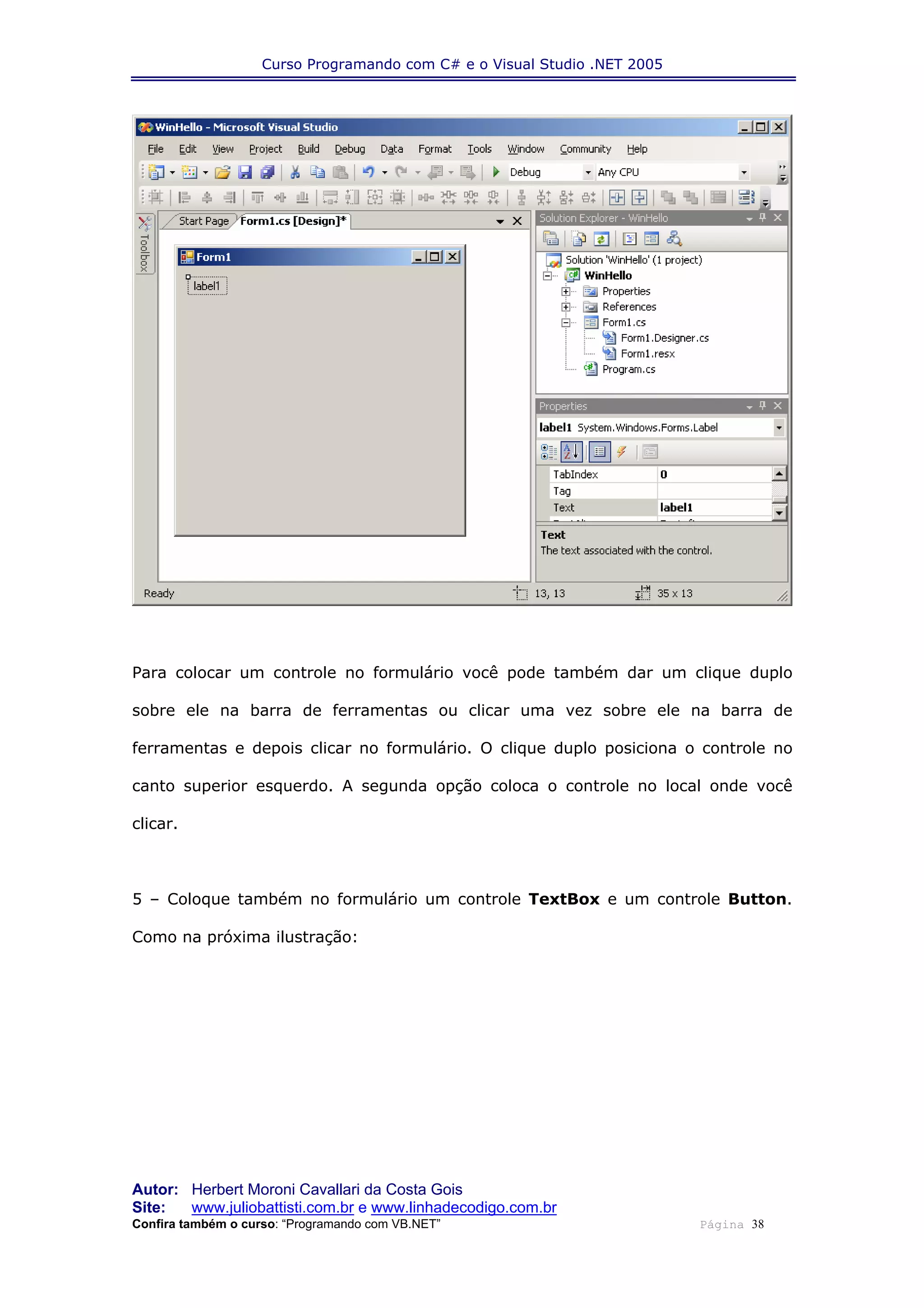This screenshot has height=1308, width=924.
Task: Click the Align Centers layout icon
Action: [207, 198]
